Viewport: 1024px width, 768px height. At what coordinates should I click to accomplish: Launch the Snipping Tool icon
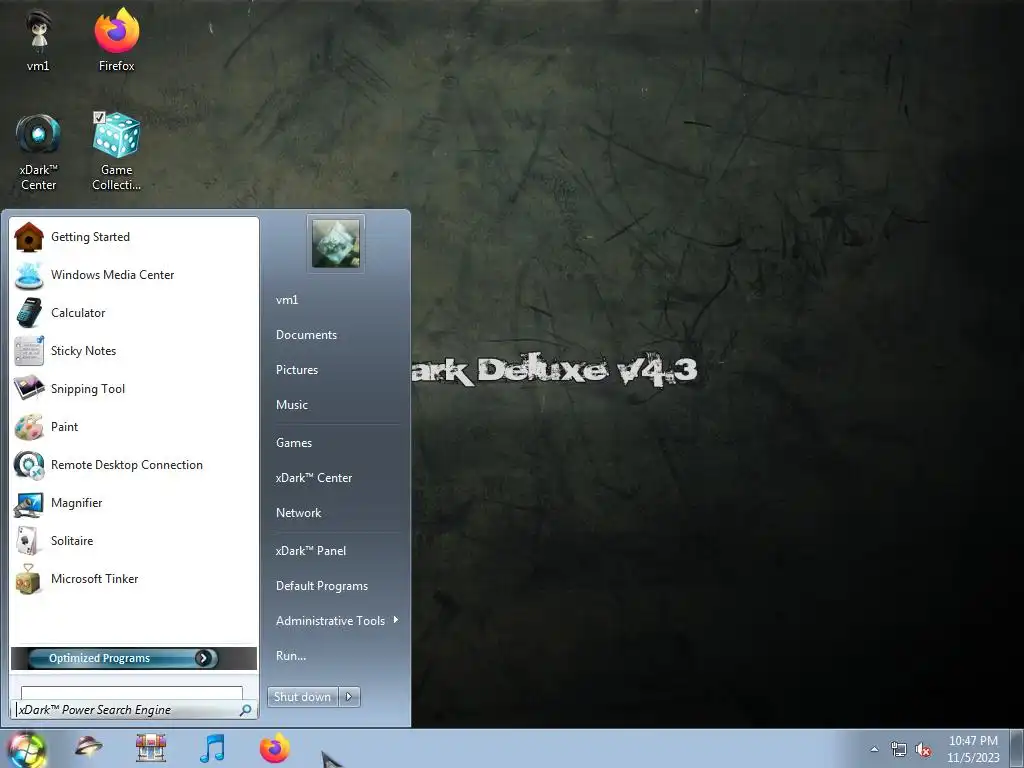(x=29, y=389)
